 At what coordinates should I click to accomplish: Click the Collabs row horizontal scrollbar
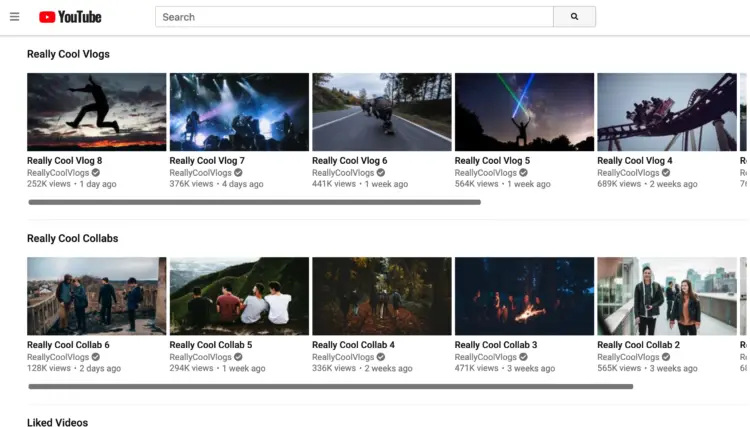330,386
